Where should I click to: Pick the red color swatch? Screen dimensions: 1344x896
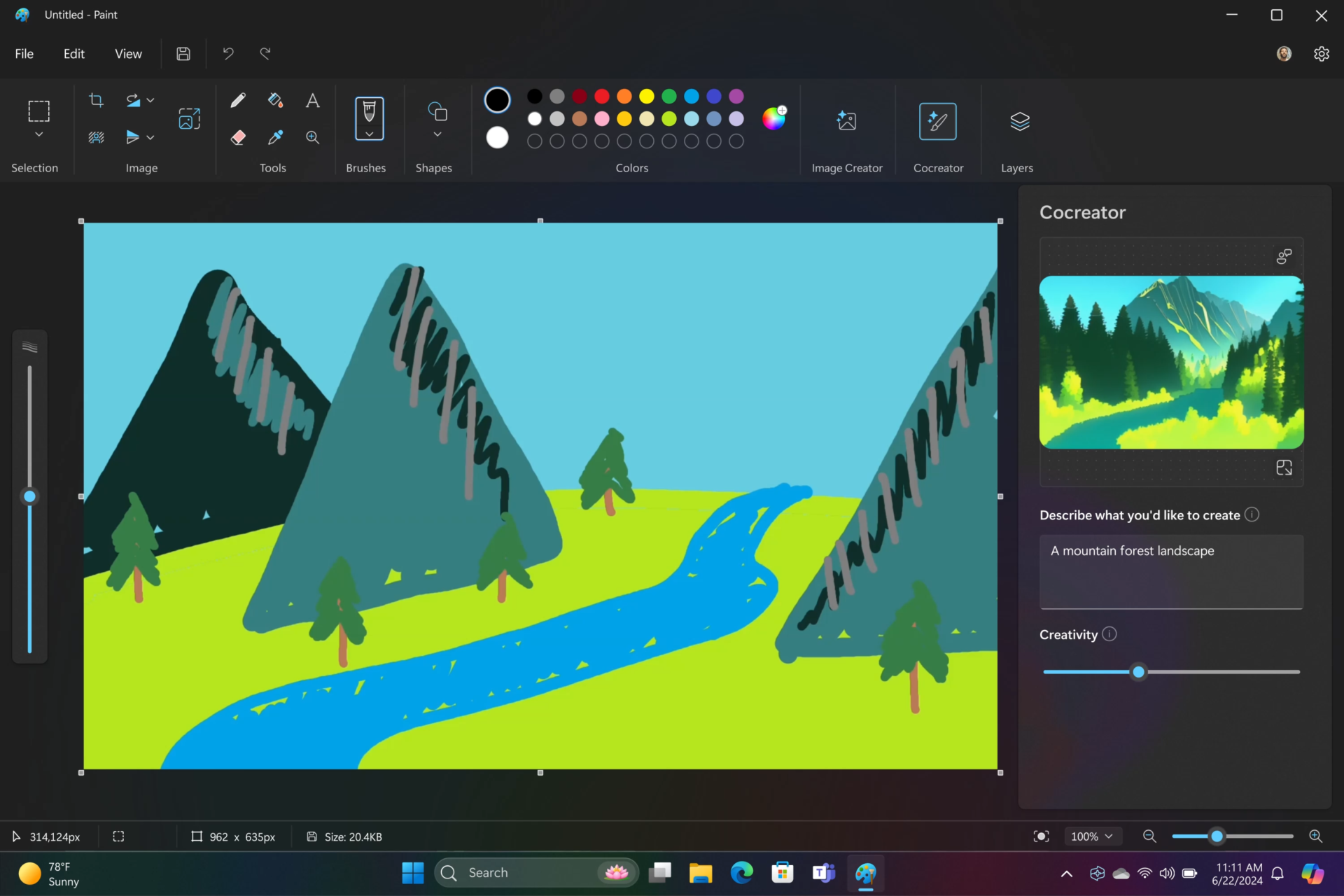tap(601, 96)
